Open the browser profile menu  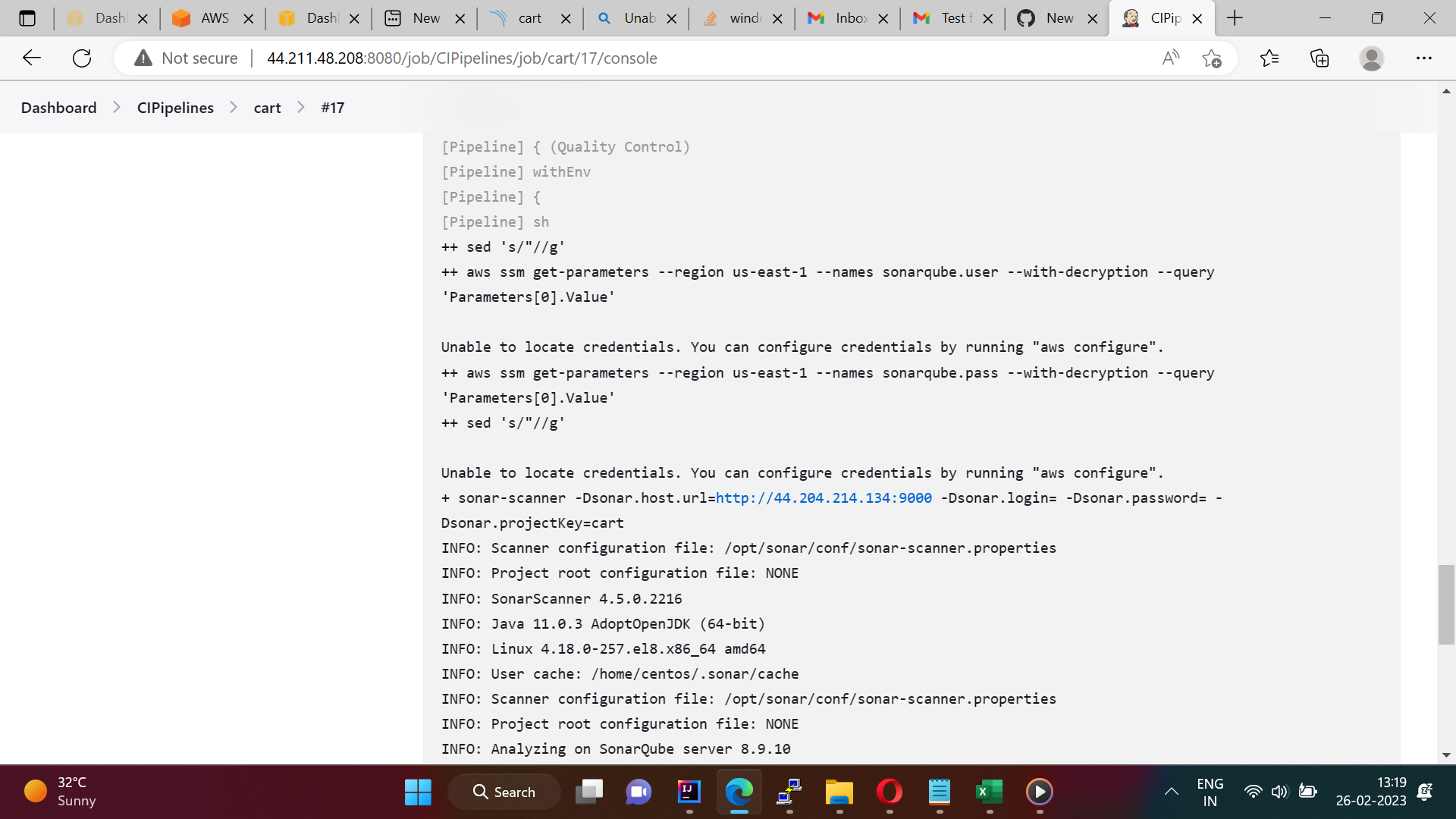coord(1372,58)
